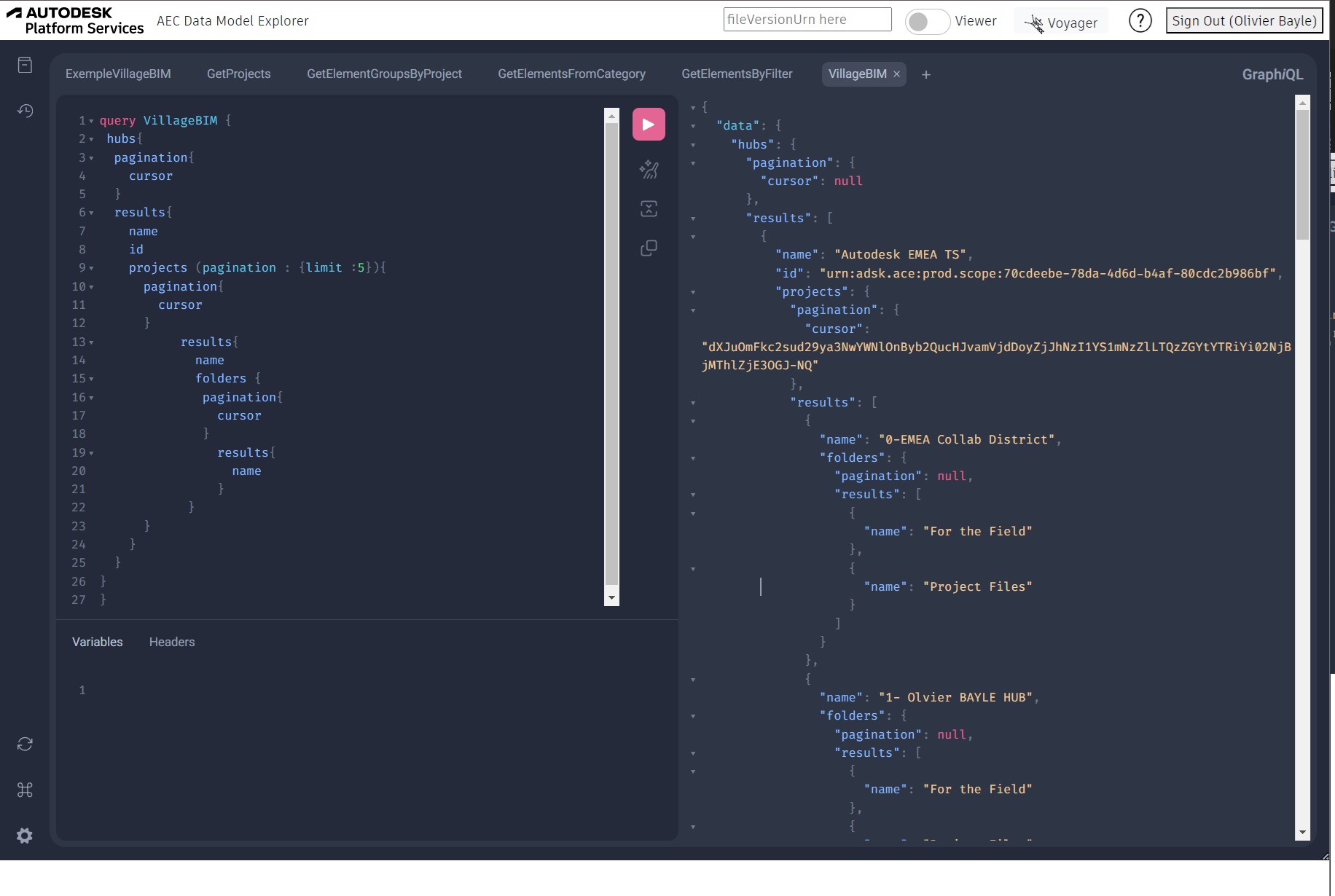Click the Copy query icon

pyautogui.click(x=649, y=248)
